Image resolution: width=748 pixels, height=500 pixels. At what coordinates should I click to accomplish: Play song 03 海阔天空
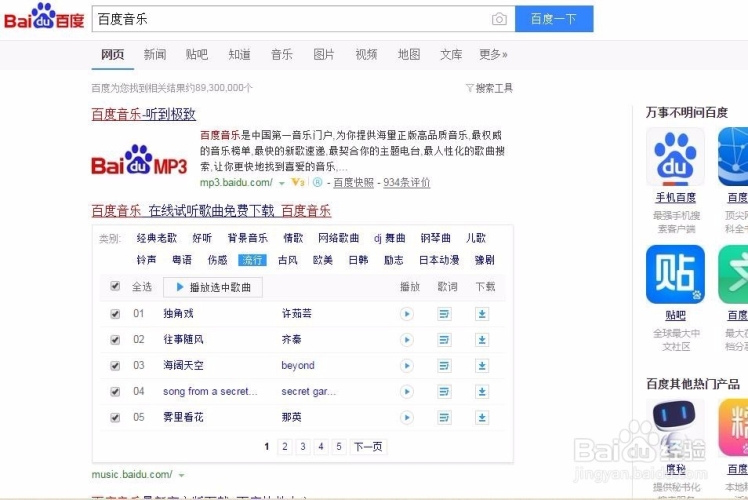(406, 365)
